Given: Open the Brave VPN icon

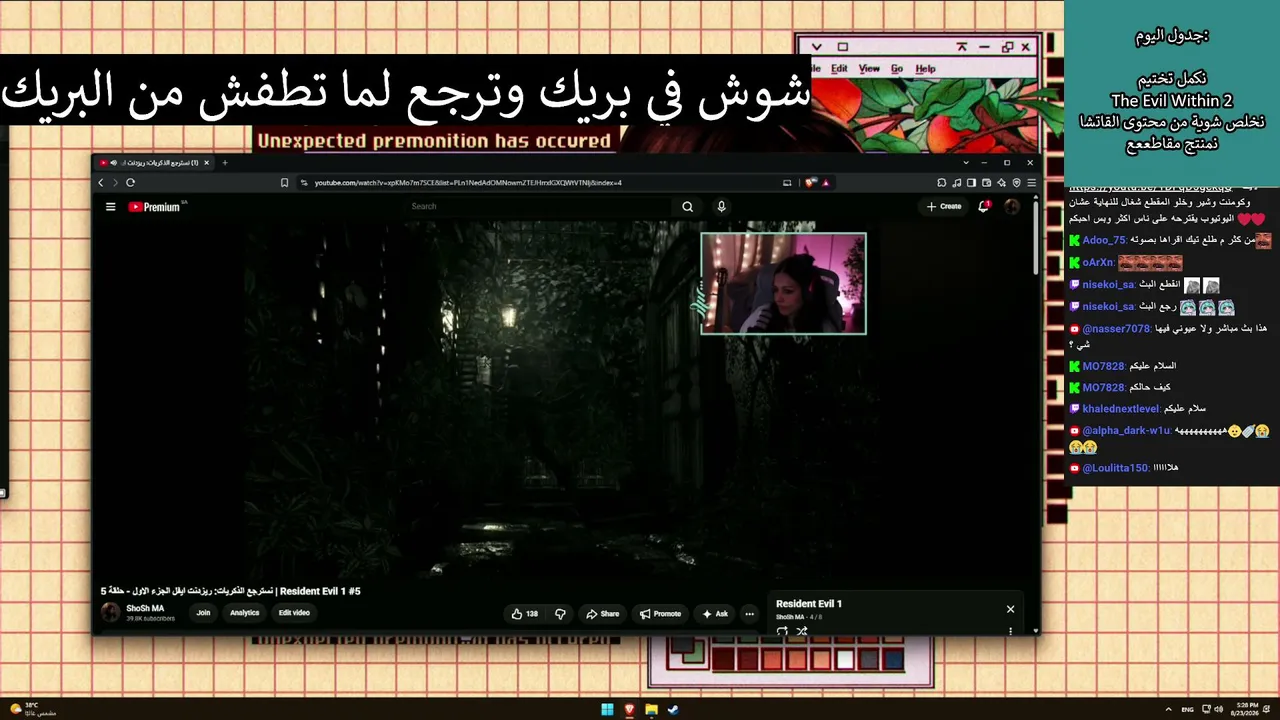Looking at the screenshot, I should [1017, 183].
